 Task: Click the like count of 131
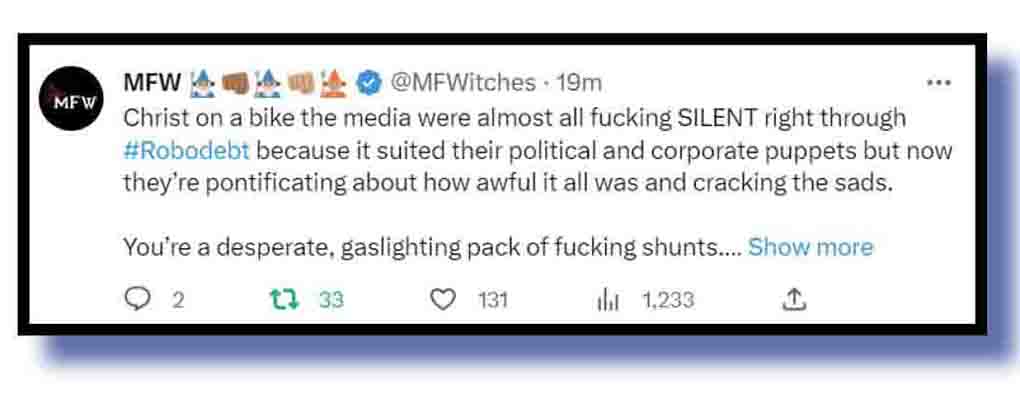(492, 299)
